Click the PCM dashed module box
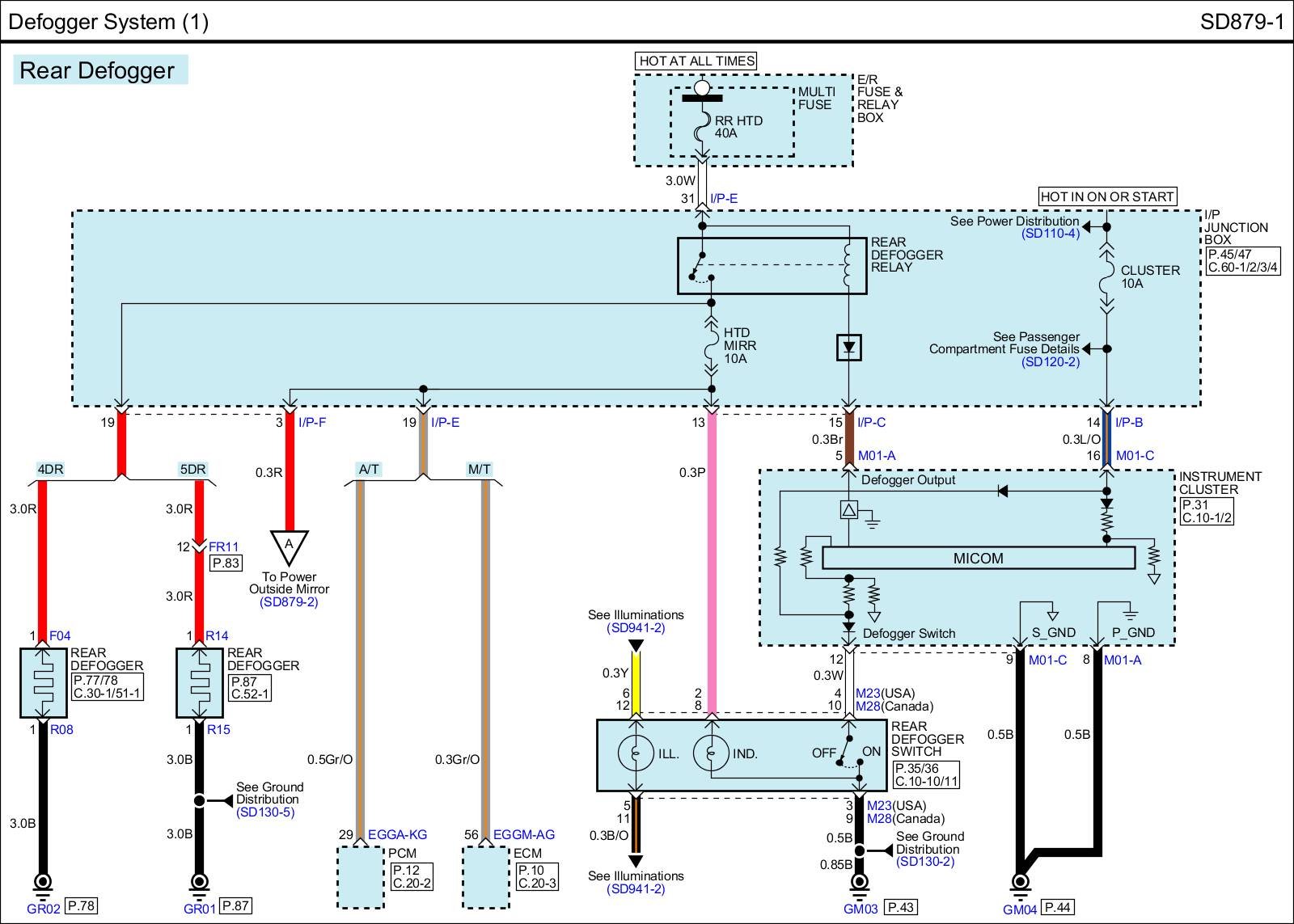Image resolution: width=1294 pixels, height=924 pixels. pyautogui.click(x=360, y=877)
